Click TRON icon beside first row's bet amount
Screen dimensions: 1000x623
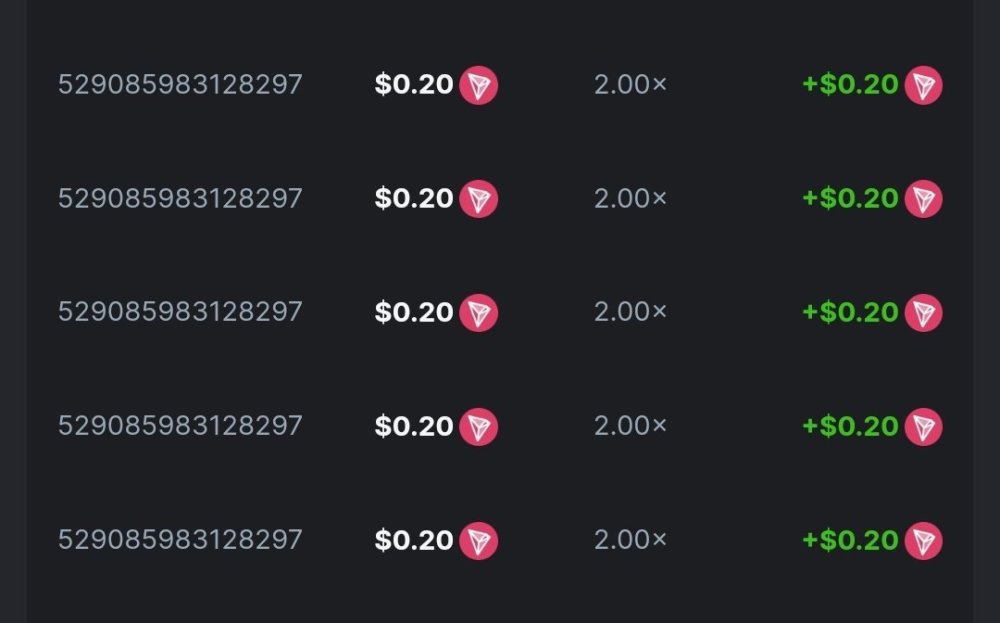pos(478,86)
